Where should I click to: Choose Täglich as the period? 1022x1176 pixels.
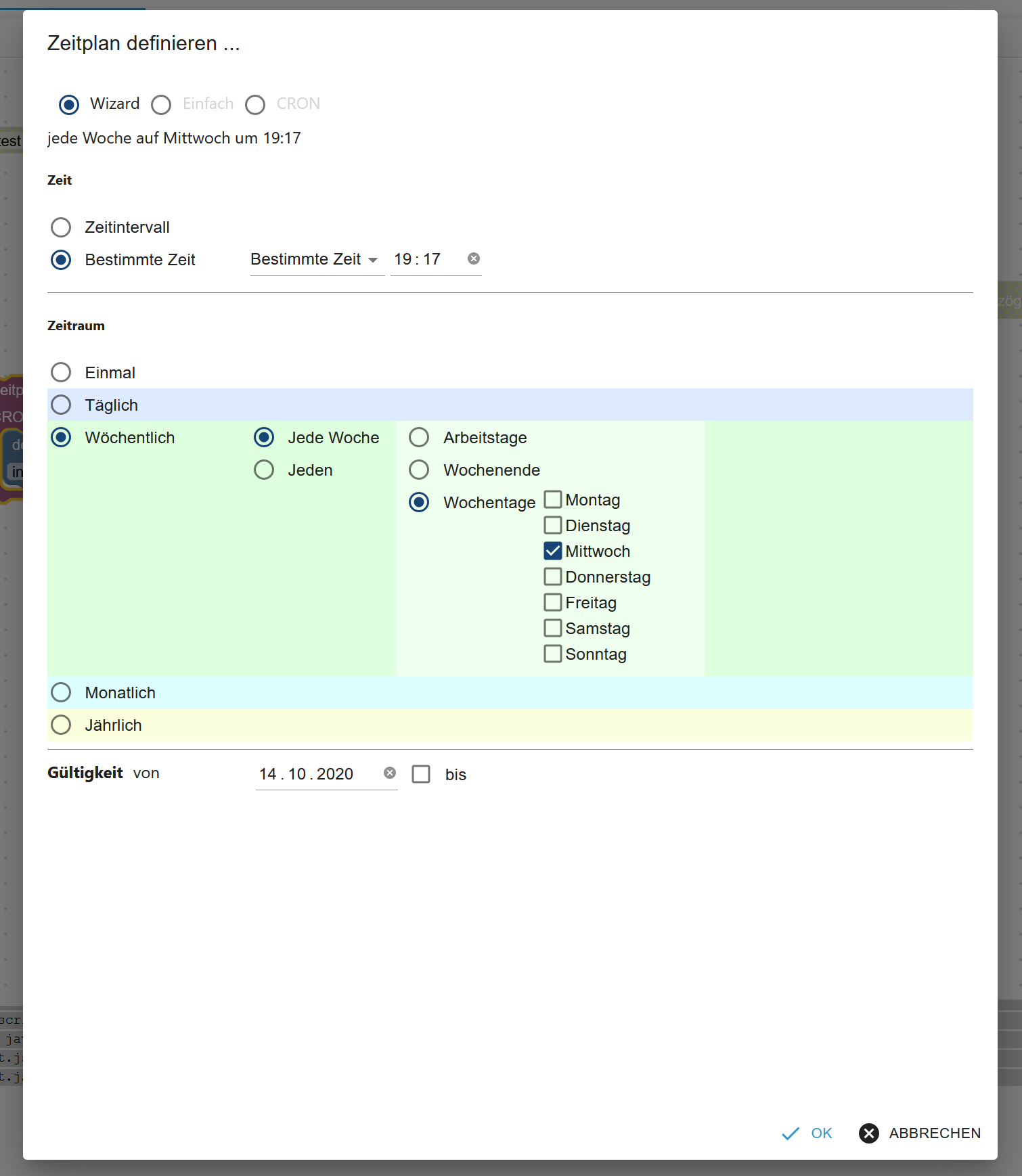point(61,405)
